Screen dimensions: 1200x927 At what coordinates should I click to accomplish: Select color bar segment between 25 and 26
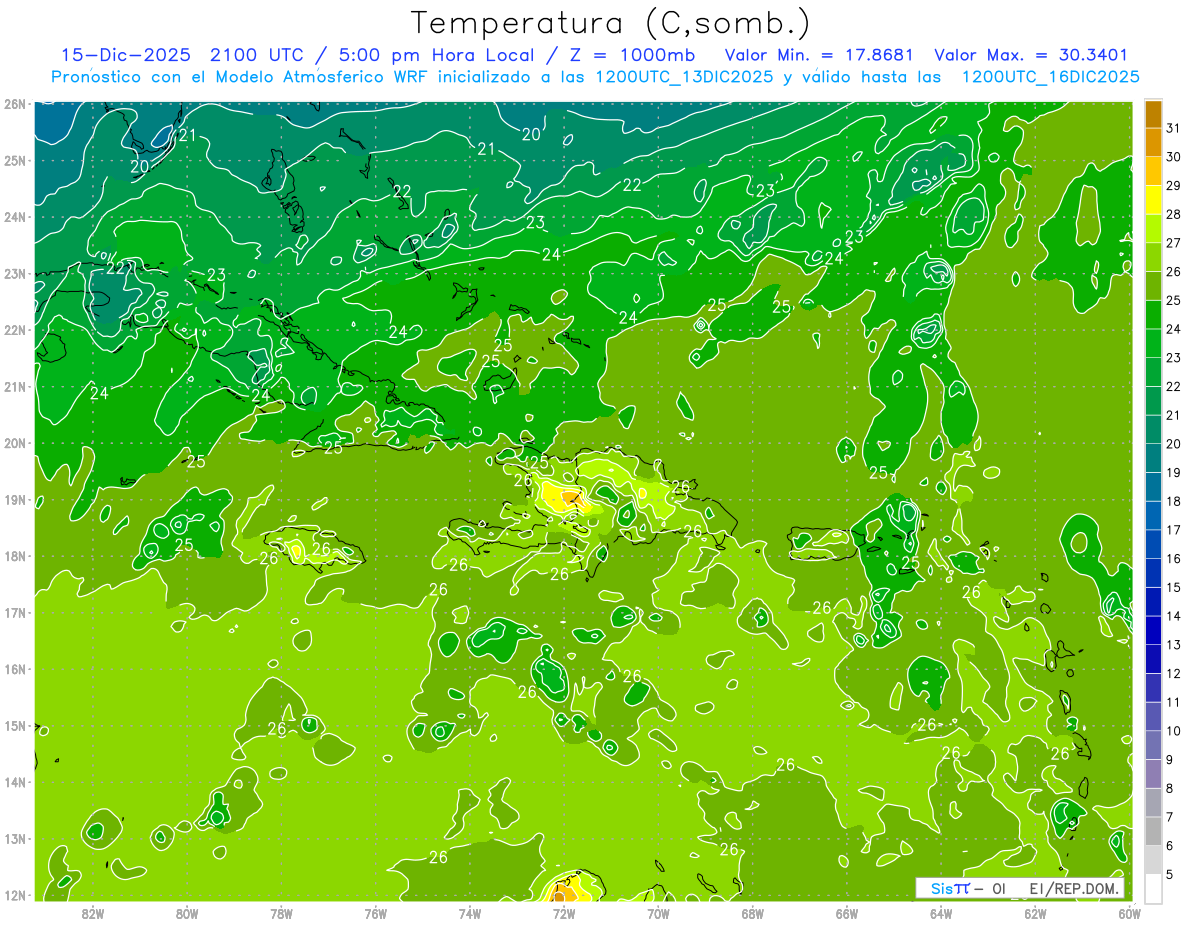tap(1153, 286)
